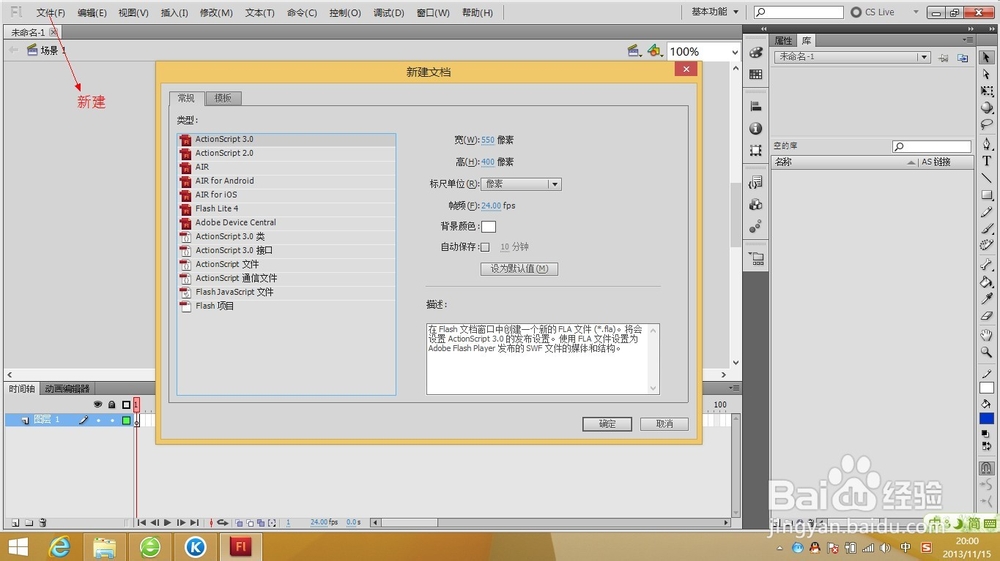Select the Subselection tool
Image resolution: width=1000 pixels, height=561 pixels.
[986, 74]
